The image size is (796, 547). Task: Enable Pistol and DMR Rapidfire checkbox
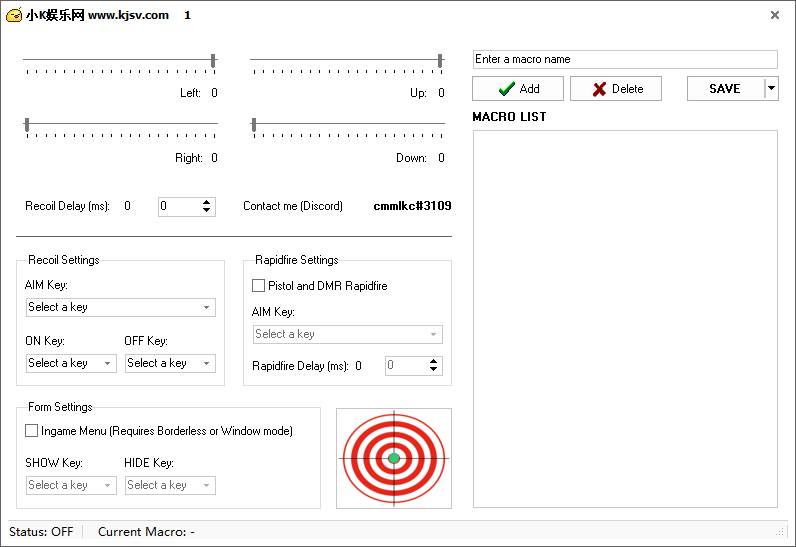pos(258,286)
